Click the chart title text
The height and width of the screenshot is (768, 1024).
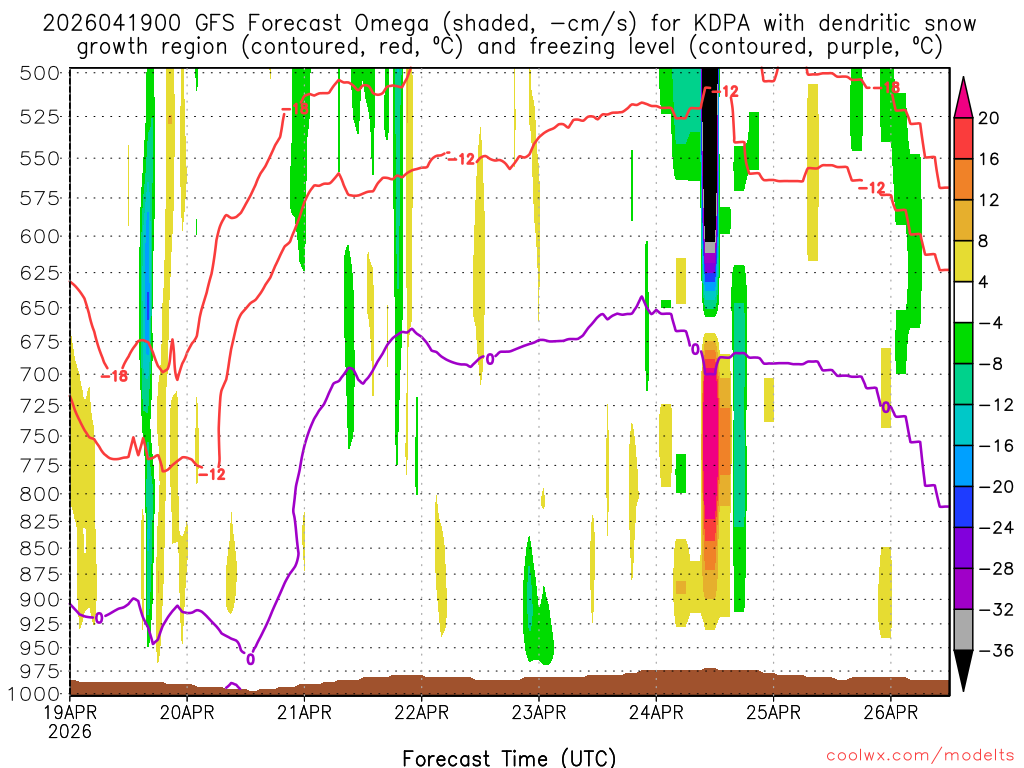[509, 35]
